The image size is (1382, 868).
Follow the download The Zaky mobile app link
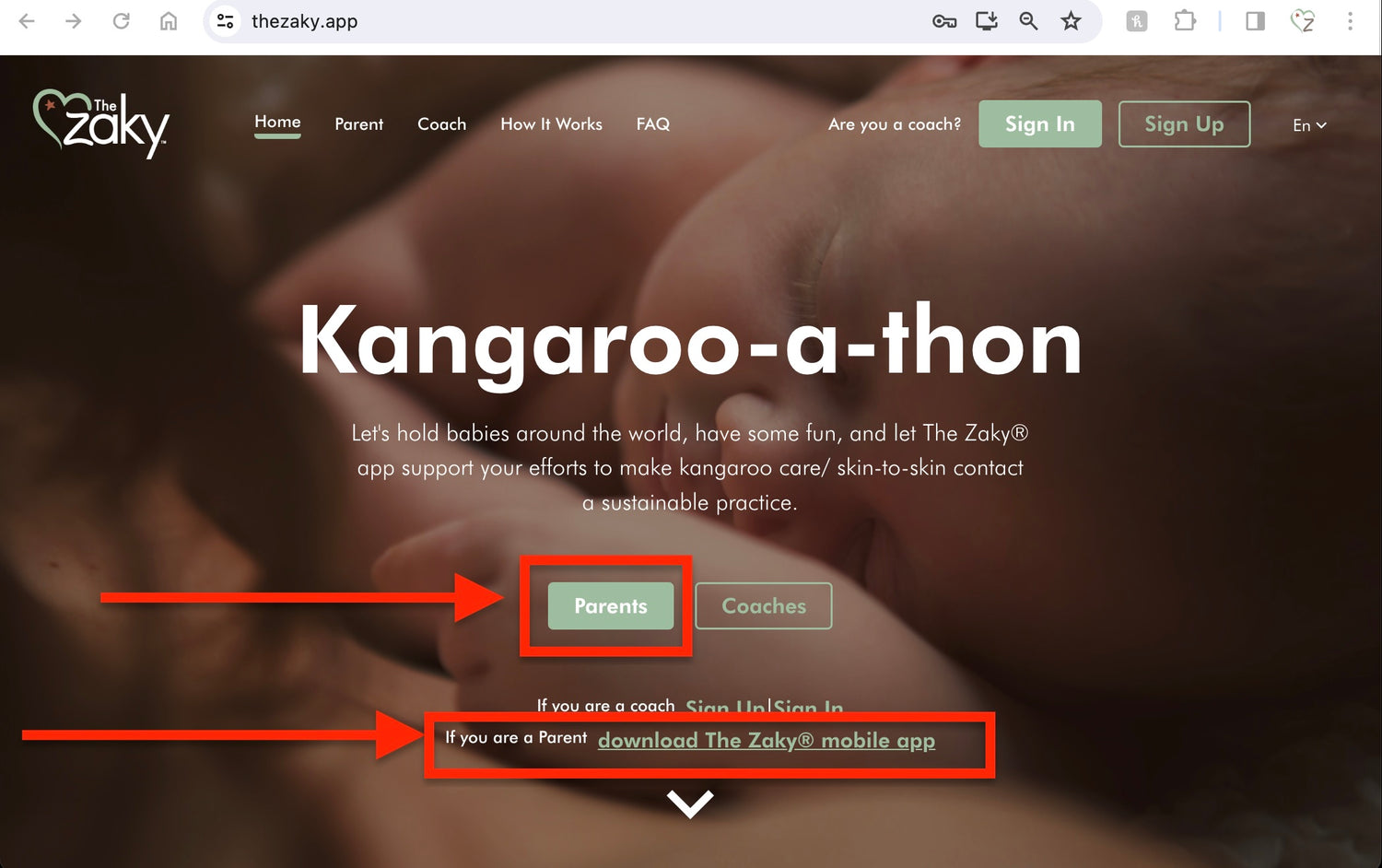pos(767,740)
